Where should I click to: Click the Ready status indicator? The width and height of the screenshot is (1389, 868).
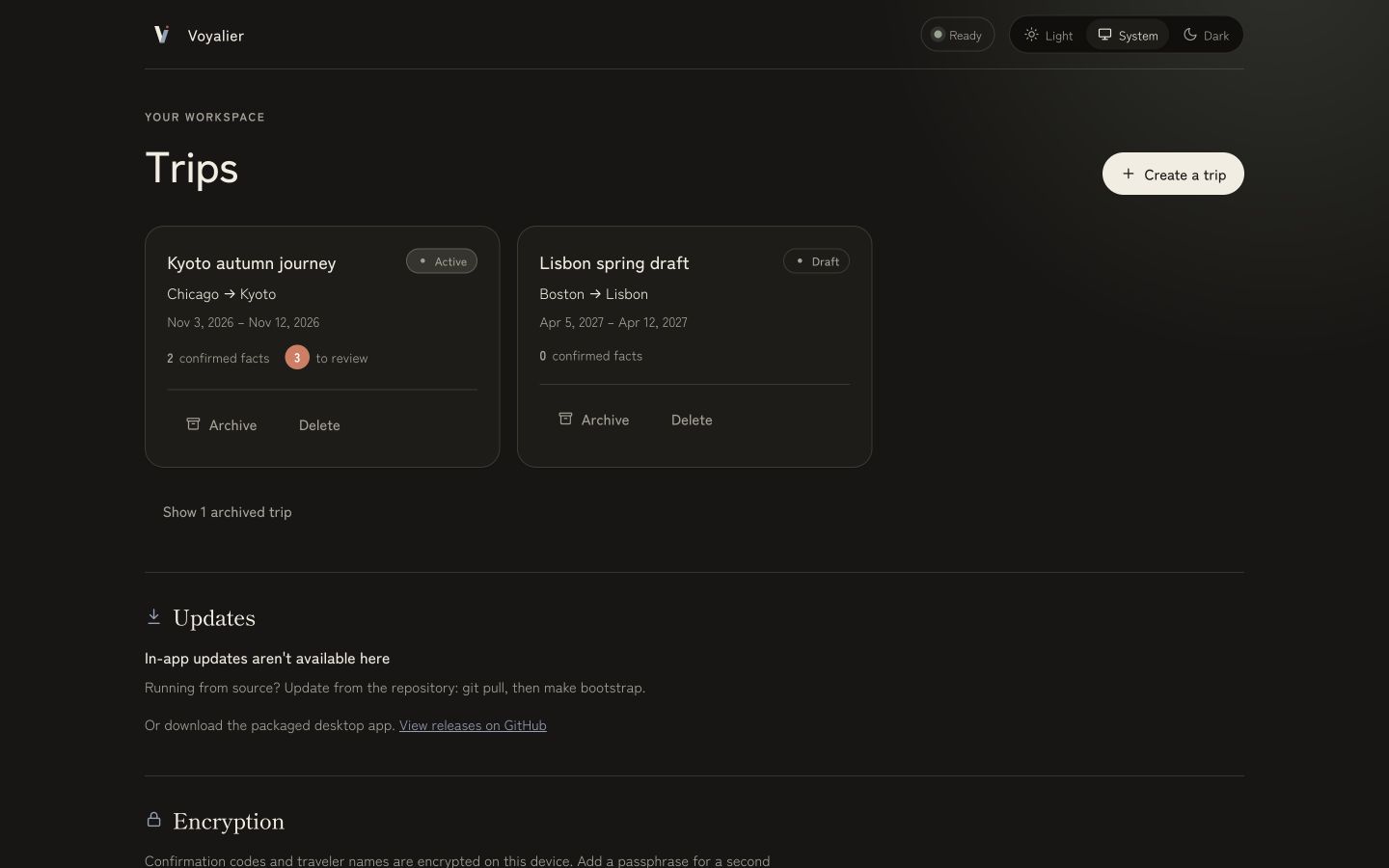(957, 35)
